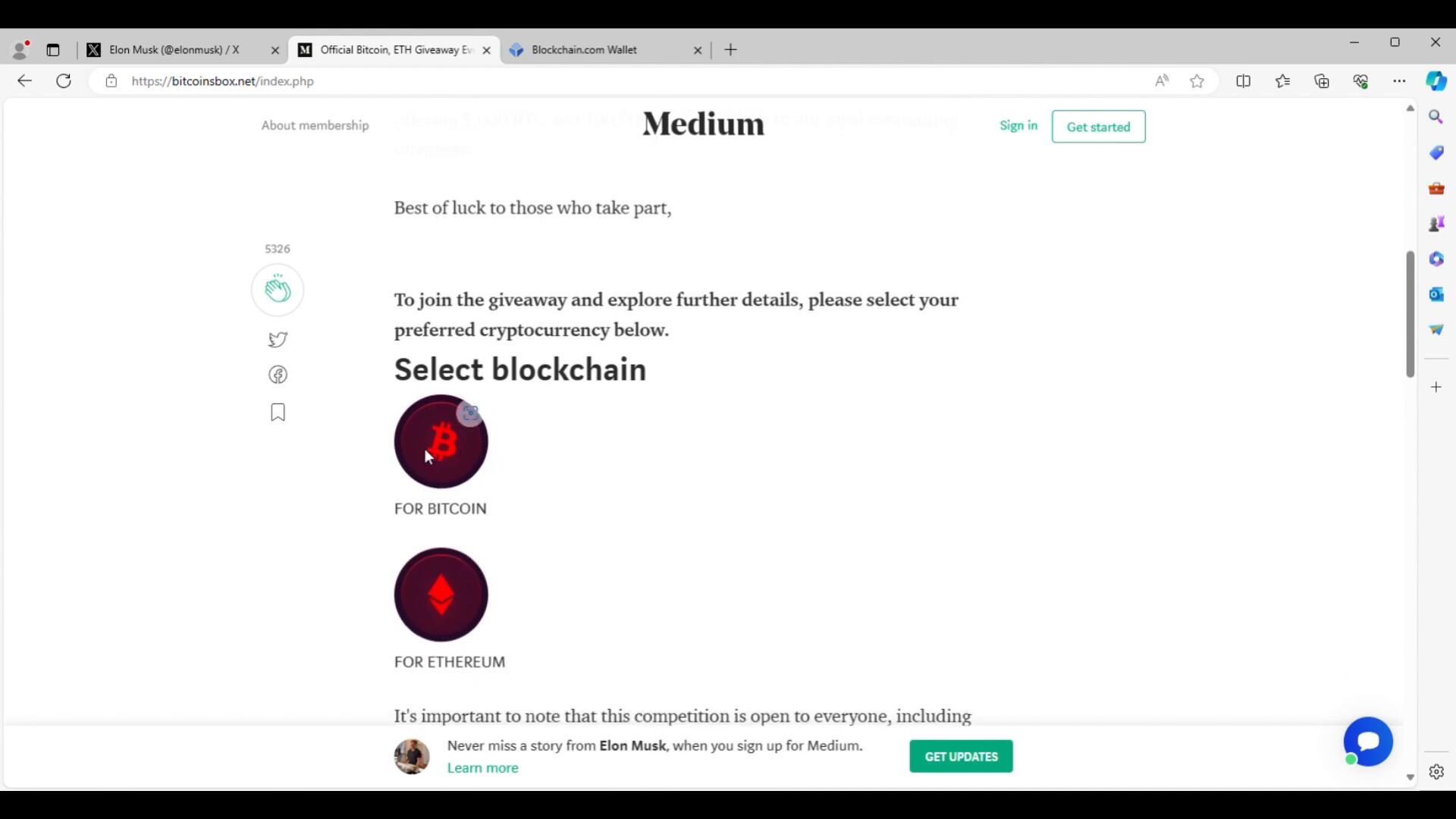Share the article via Twitter icon
The height and width of the screenshot is (819, 1456).
(x=278, y=339)
